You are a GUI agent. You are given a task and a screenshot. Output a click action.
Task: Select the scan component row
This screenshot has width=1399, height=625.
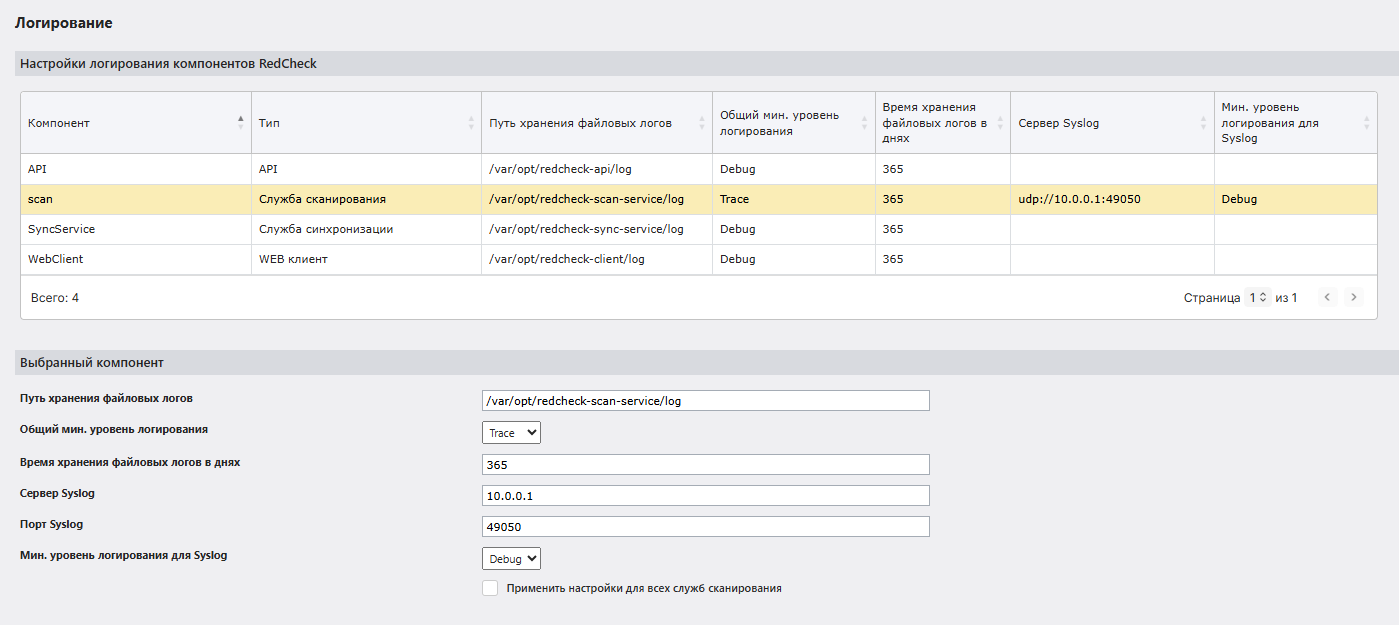point(699,199)
